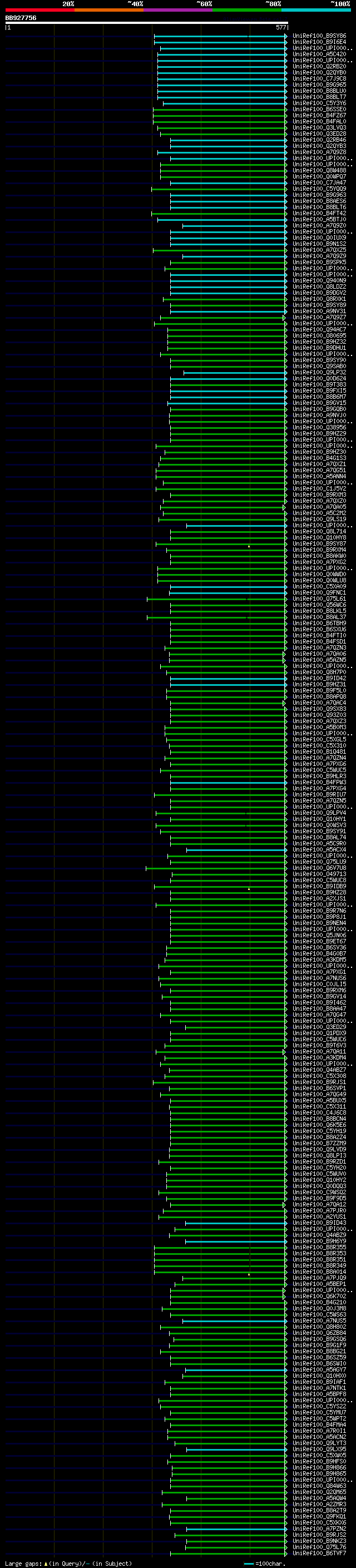Select the UniRef100_C5YQQ9 label

(319, 189)
